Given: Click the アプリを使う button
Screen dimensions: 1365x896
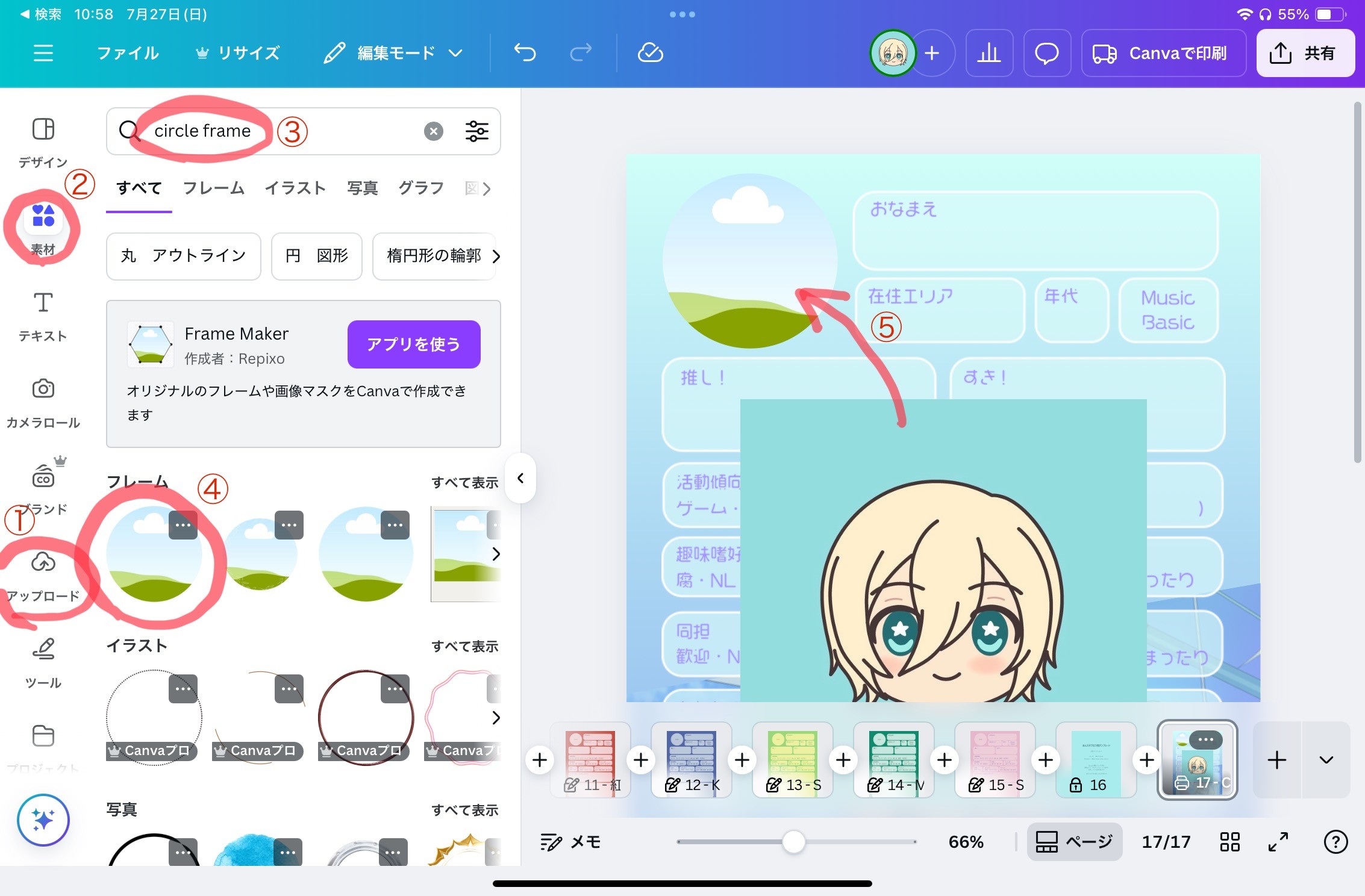Looking at the screenshot, I should tap(413, 344).
